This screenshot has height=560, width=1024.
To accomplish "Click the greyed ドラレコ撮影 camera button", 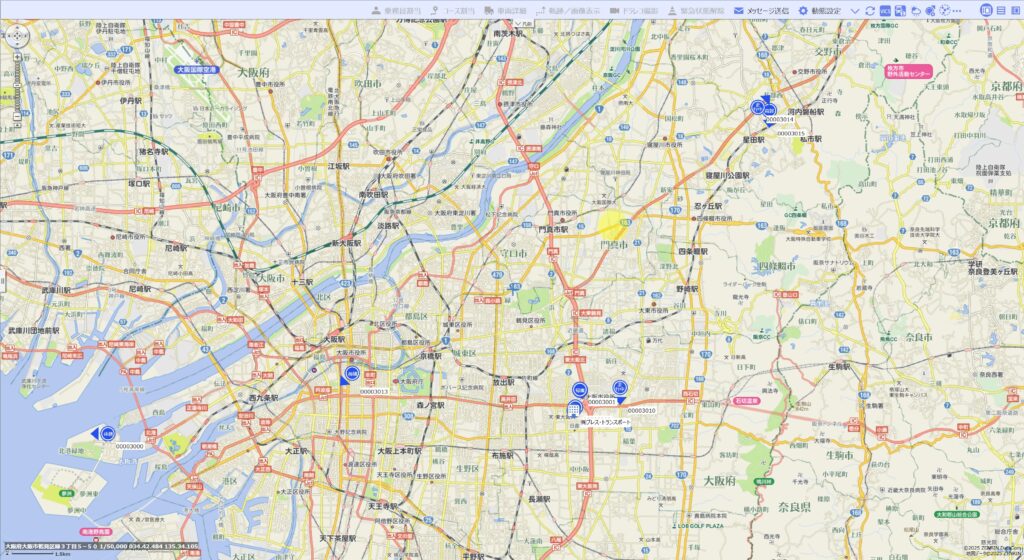I will (x=634, y=10).
